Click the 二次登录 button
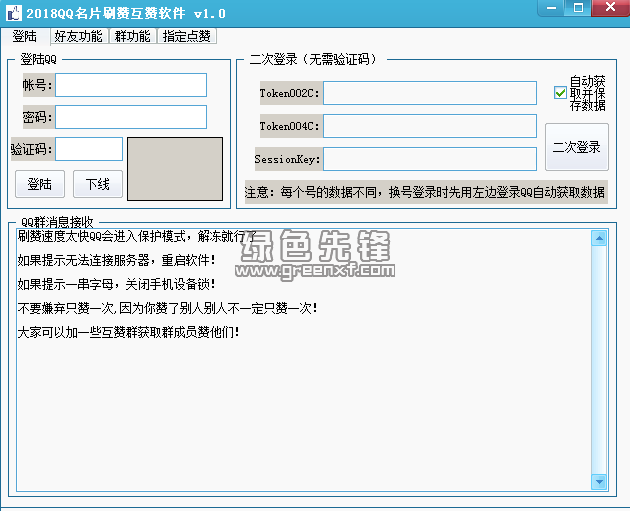The height and width of the screenshot is (511, 630). tap(577, 147)
